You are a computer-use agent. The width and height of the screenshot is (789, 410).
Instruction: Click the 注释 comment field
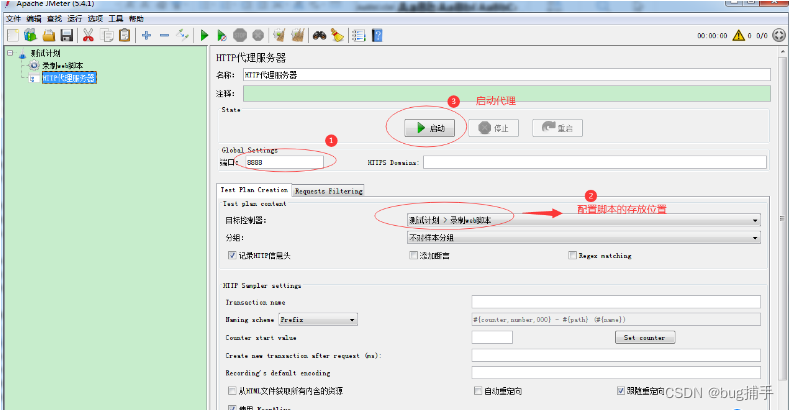coord(507,94)
